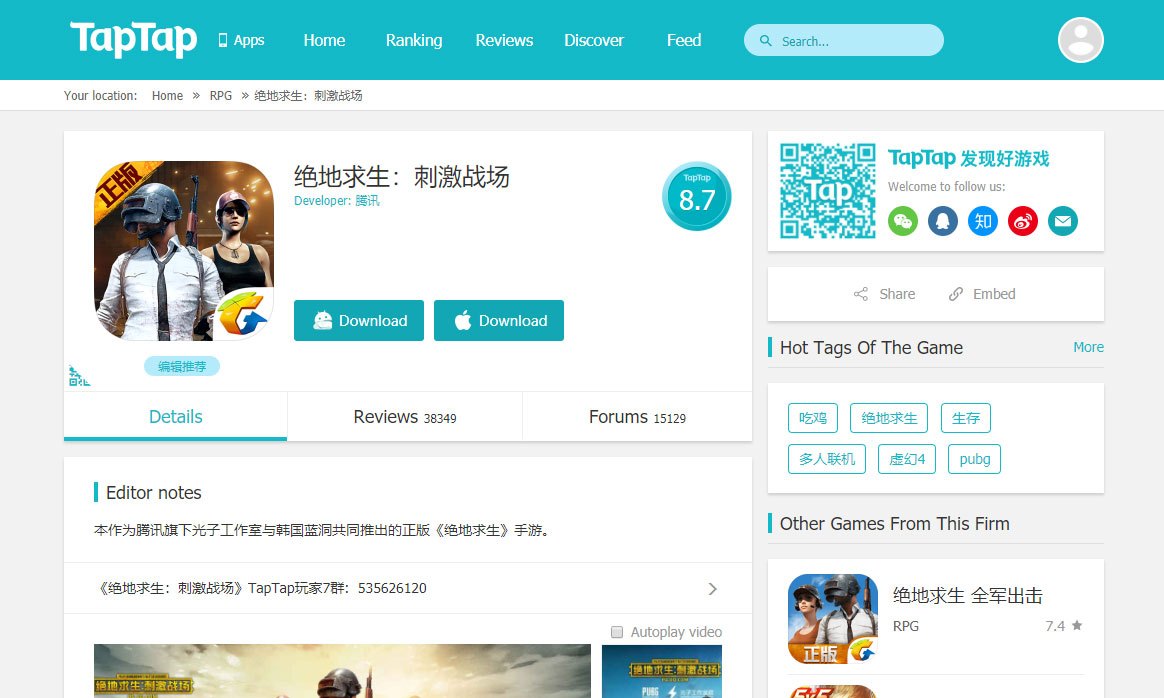Viewport: 1164px width, 698px height.
Task: Click the Zhihu social icon
Action: click(x=983, y=221)
